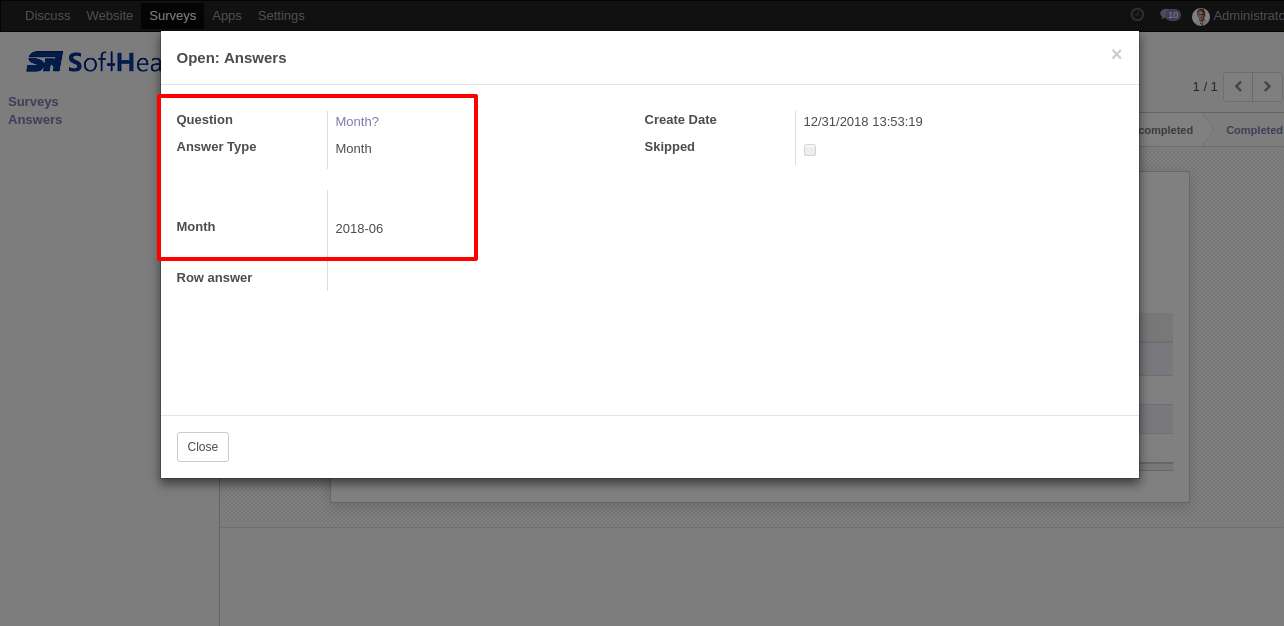The image size is (1284, 626).
Task: Select the Completed status stage
Action: click(x=1253, y=130)
